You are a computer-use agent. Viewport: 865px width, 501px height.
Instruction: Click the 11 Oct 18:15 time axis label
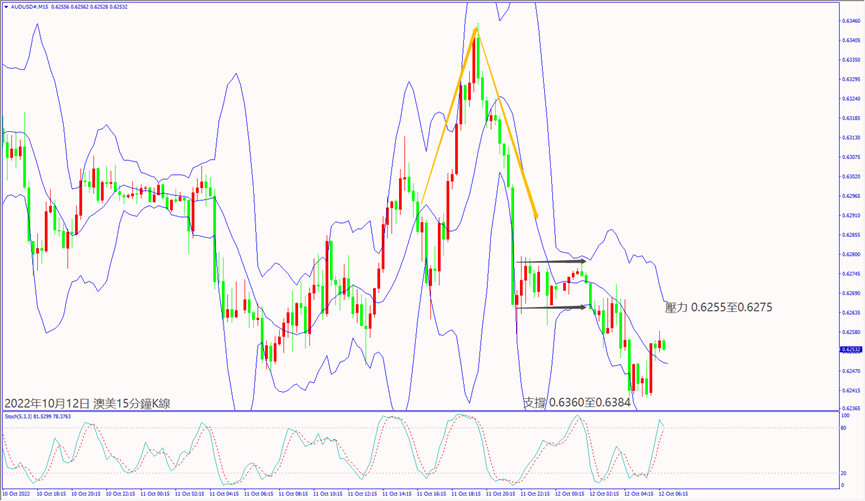465,494
